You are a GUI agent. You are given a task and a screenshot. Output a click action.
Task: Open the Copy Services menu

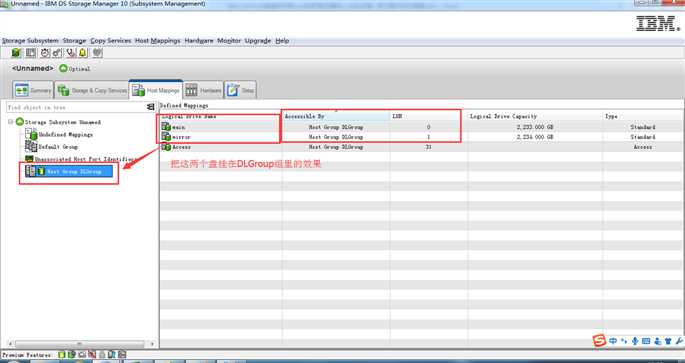point(111,41)
